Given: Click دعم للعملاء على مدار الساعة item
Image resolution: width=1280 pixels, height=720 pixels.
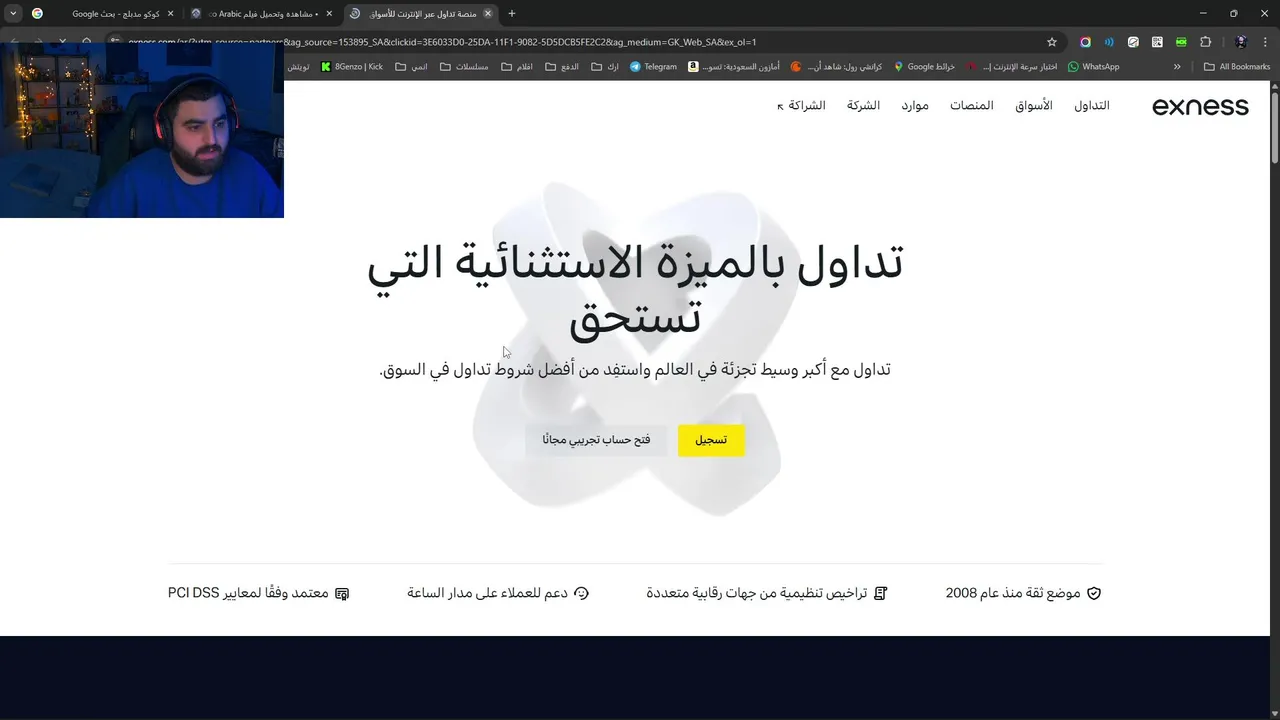Looking at the screenshot, I should 498,593.
